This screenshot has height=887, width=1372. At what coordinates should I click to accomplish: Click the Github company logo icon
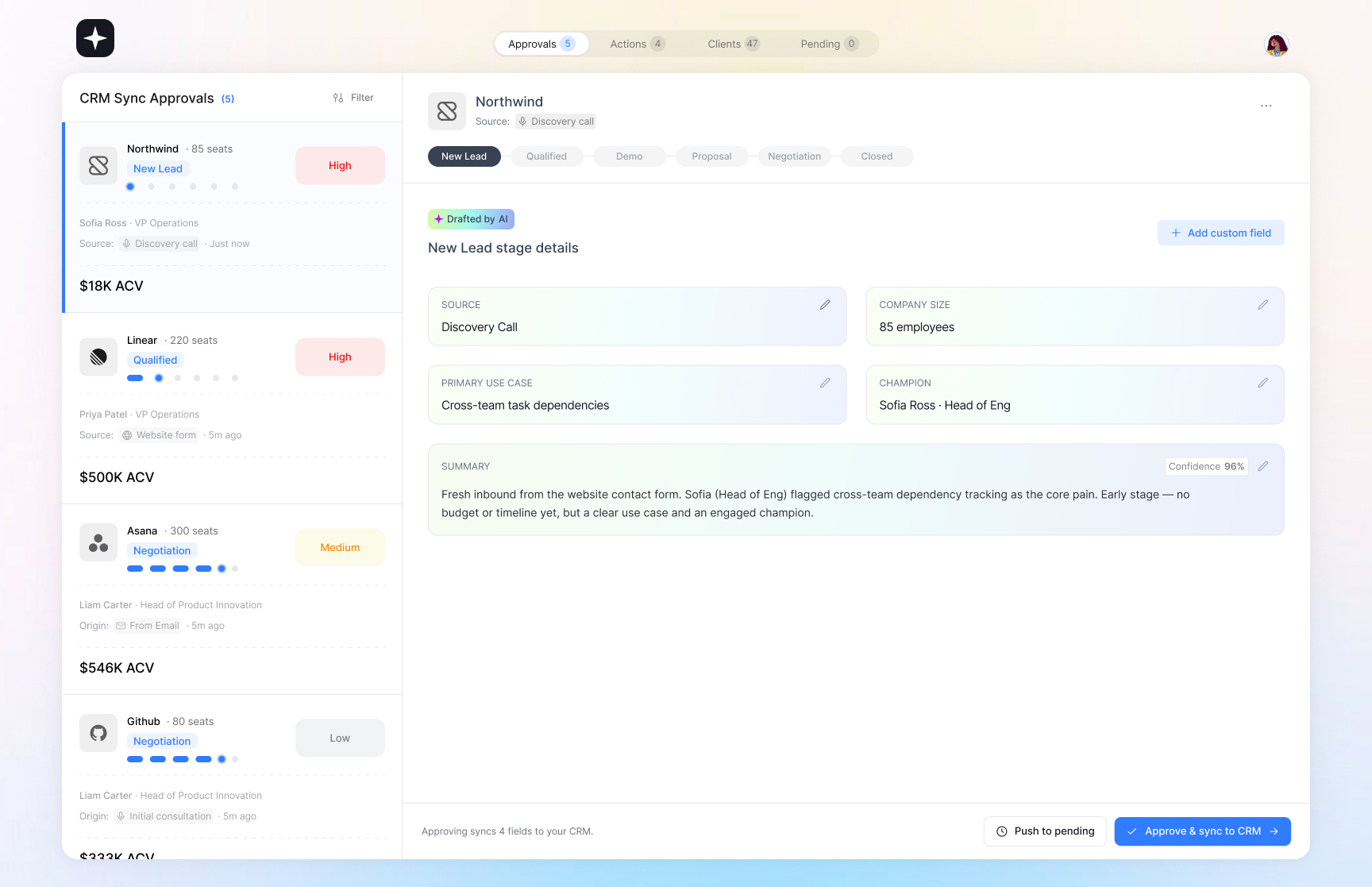pyautogui.click(x=98, y=733)
